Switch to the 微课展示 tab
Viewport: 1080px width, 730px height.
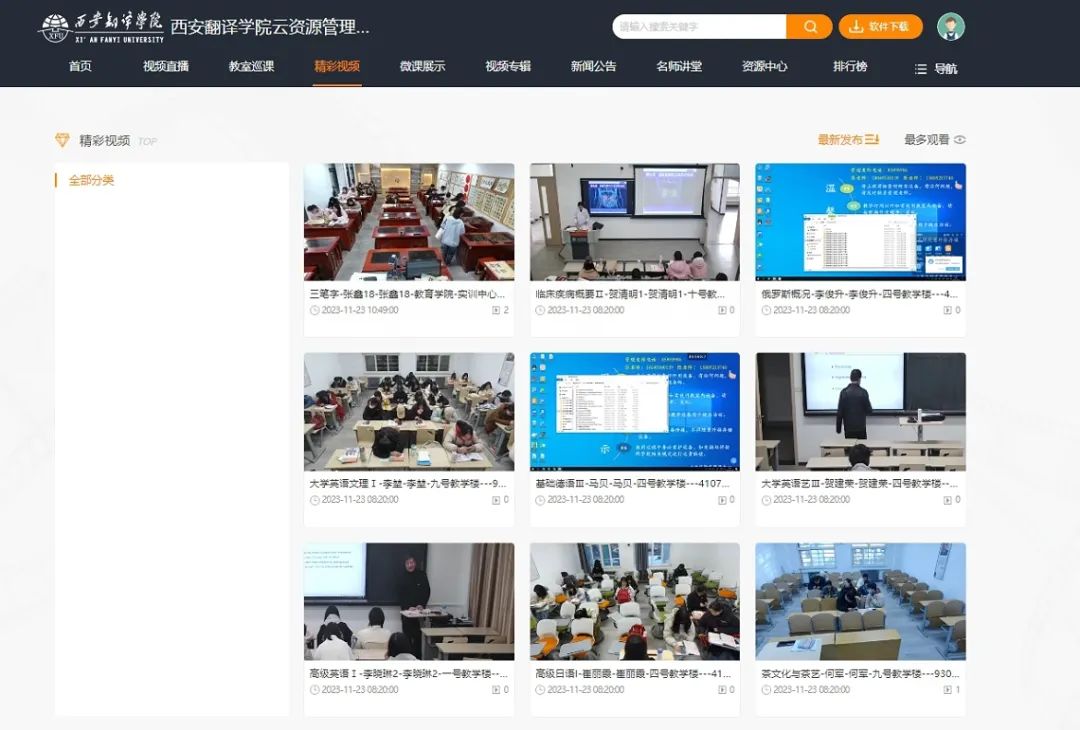pyautogui.click(x=422, y=67)
